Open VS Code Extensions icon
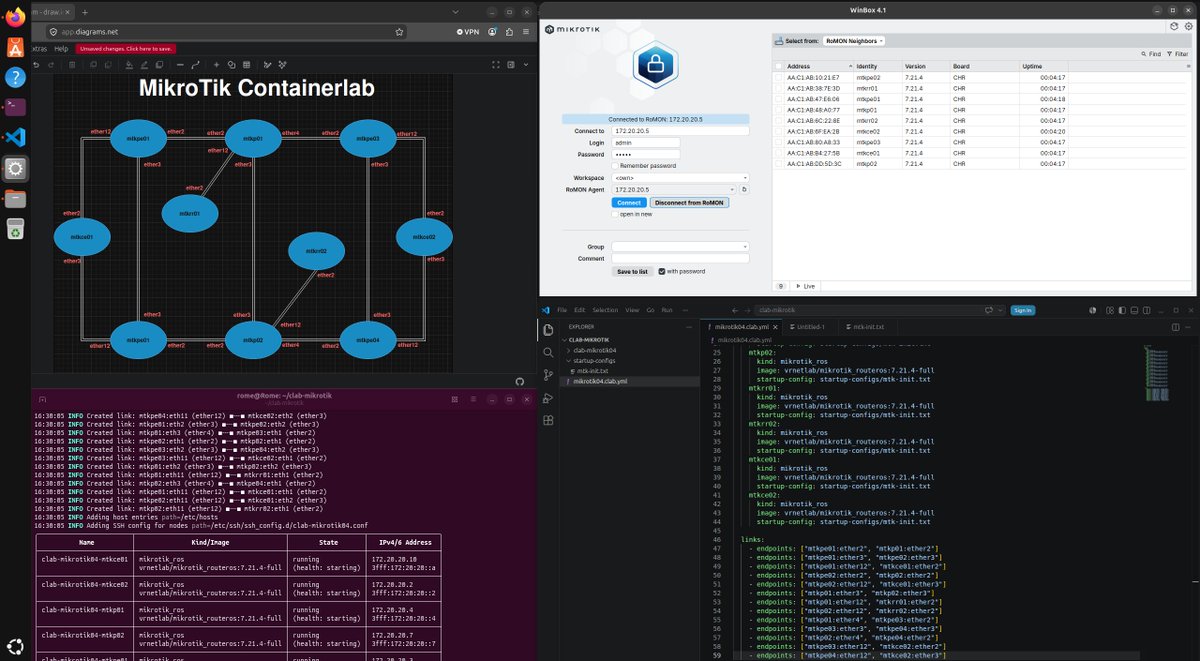This screenshot has height=661, width=1200. click(548, 421)
